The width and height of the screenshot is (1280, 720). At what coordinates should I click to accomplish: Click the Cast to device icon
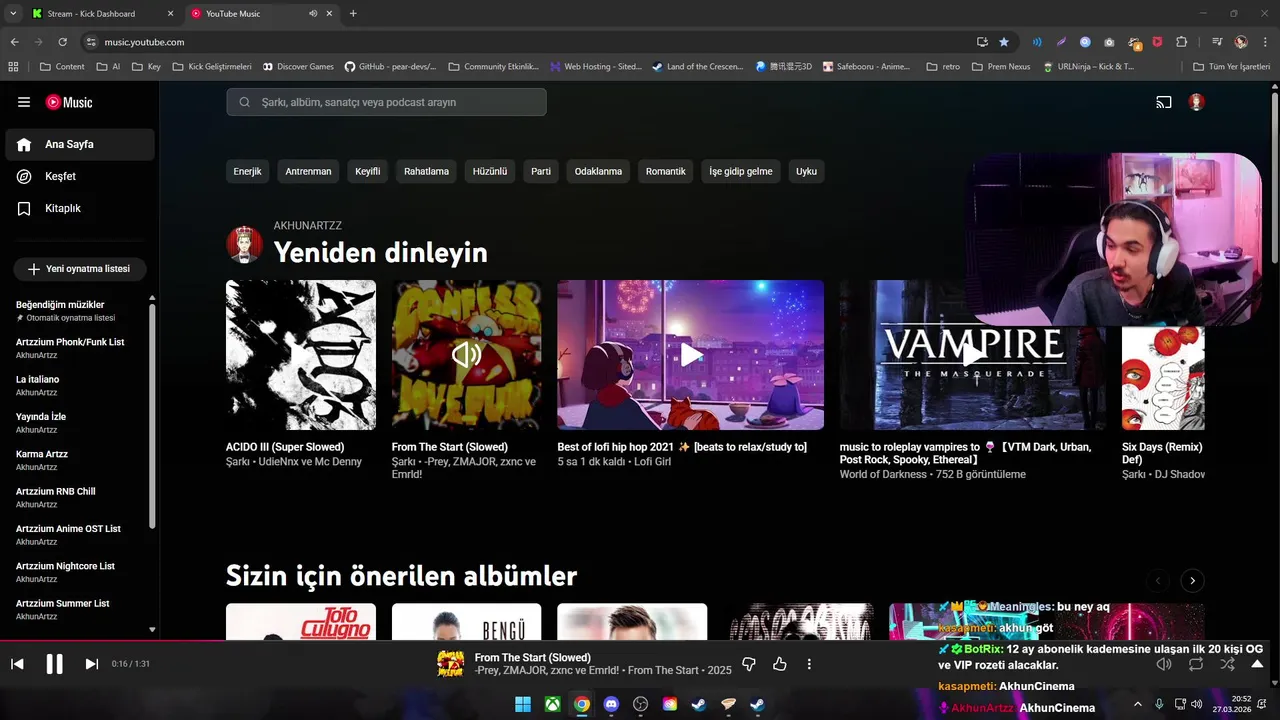point(1164,102)
